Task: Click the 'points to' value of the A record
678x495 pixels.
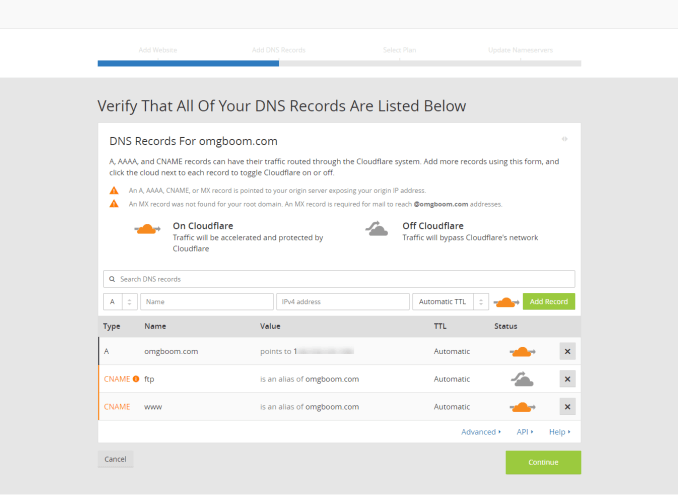Action: click(x=307, y=351)
